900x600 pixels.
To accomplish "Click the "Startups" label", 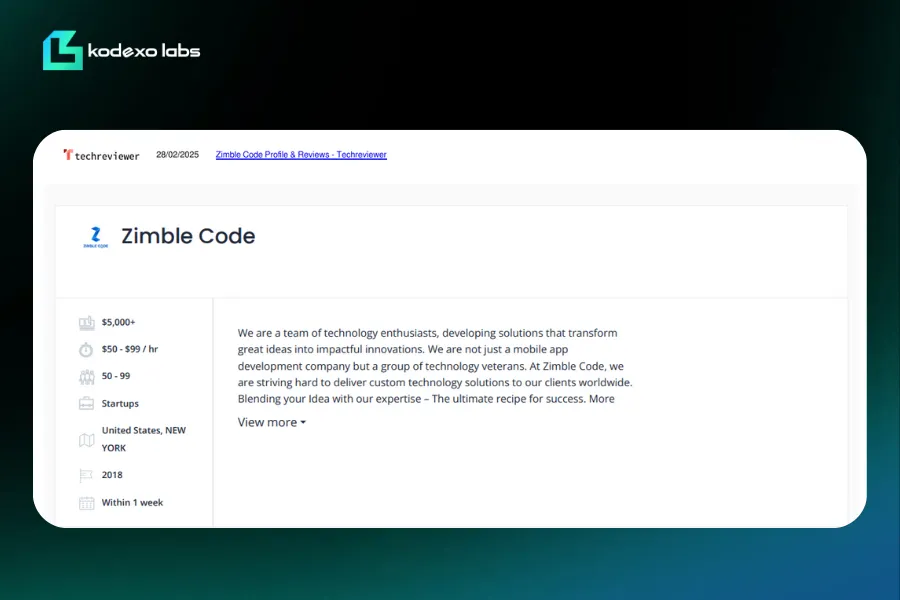I will point(120,404).
